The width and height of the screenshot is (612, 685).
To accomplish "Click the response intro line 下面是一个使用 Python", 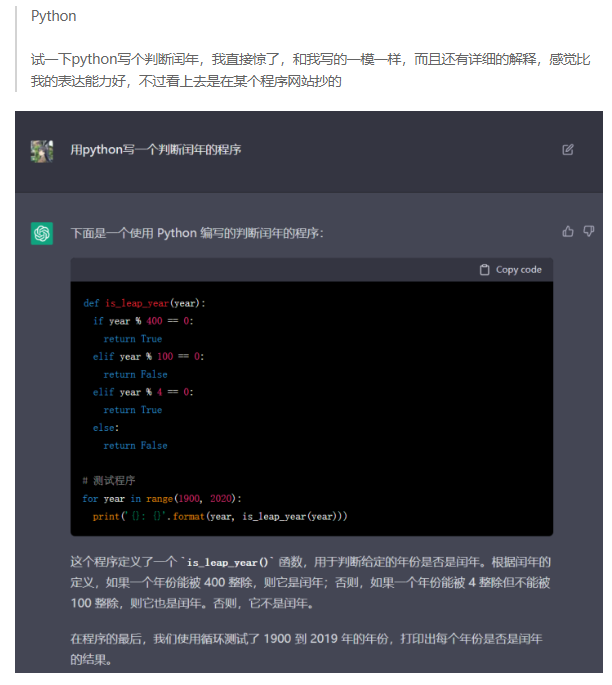I will [x=197, y=233].
